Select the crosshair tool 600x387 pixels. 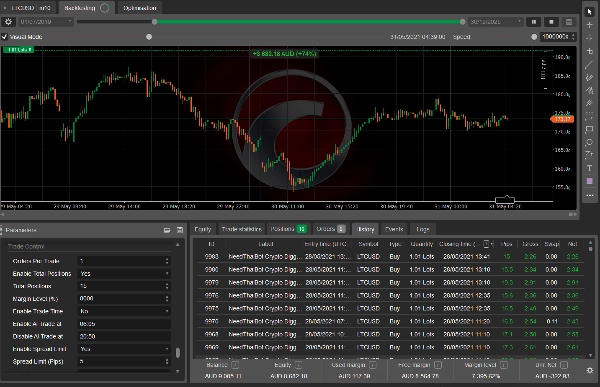589,24
